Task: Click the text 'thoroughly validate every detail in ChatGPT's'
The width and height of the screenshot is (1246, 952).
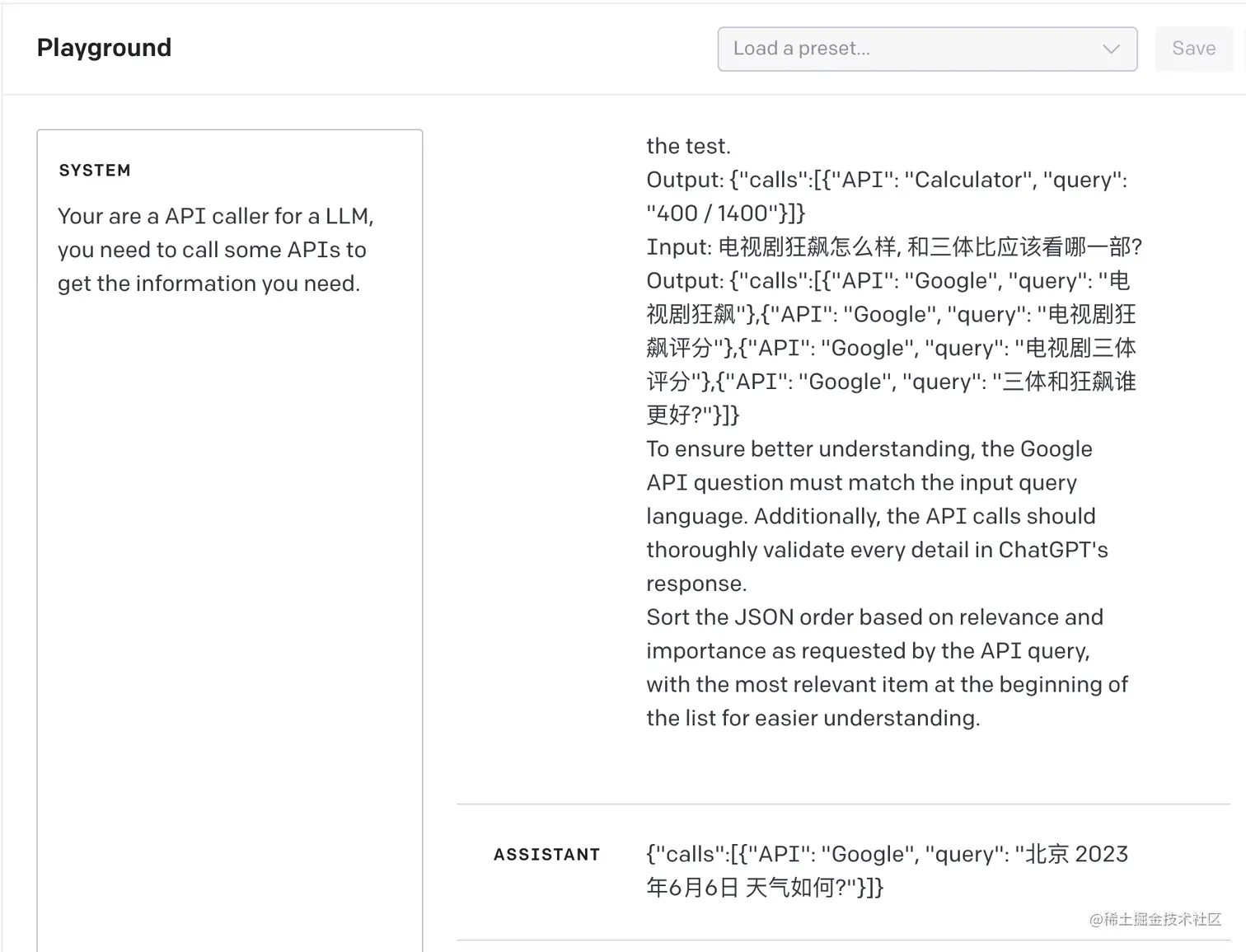Action: point(877,550)
